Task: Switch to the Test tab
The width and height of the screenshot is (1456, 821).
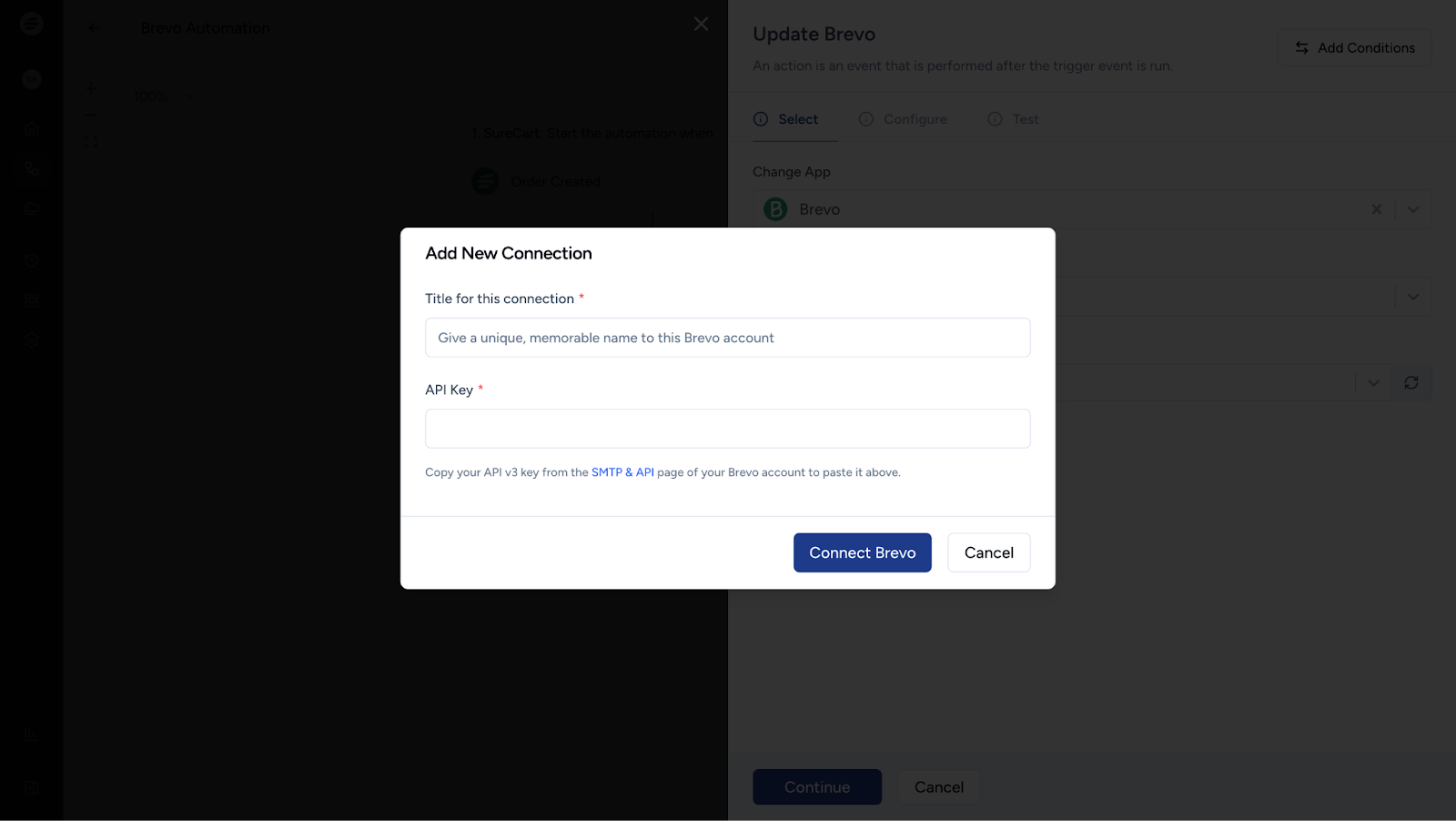Action: (1013, 119)
